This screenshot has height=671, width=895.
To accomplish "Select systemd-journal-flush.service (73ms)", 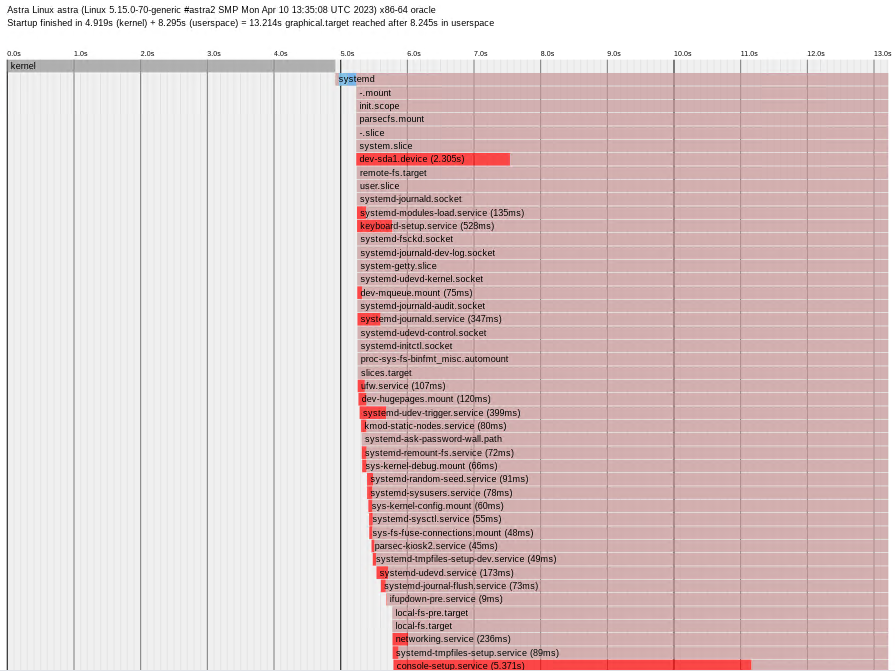I will pos(461,585).
